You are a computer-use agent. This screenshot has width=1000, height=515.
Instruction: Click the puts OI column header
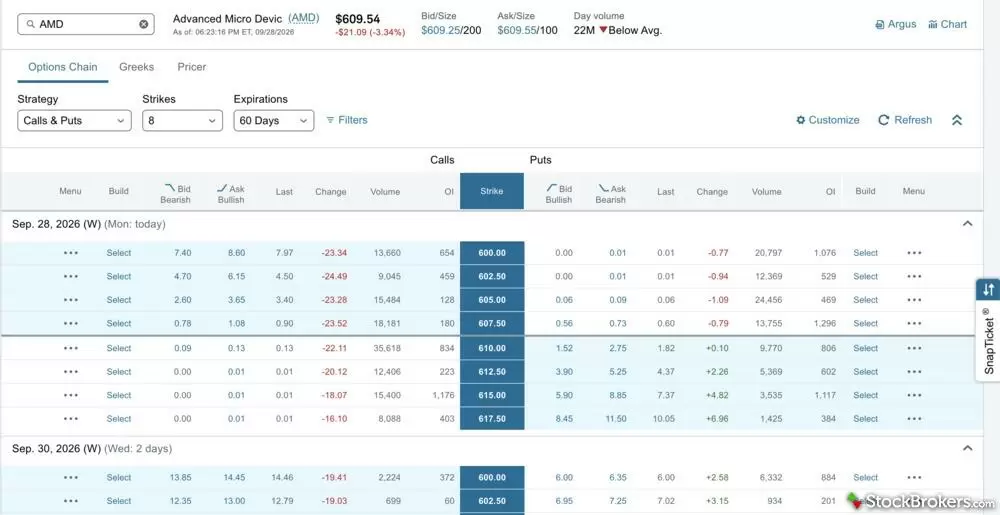click(830, 192)
